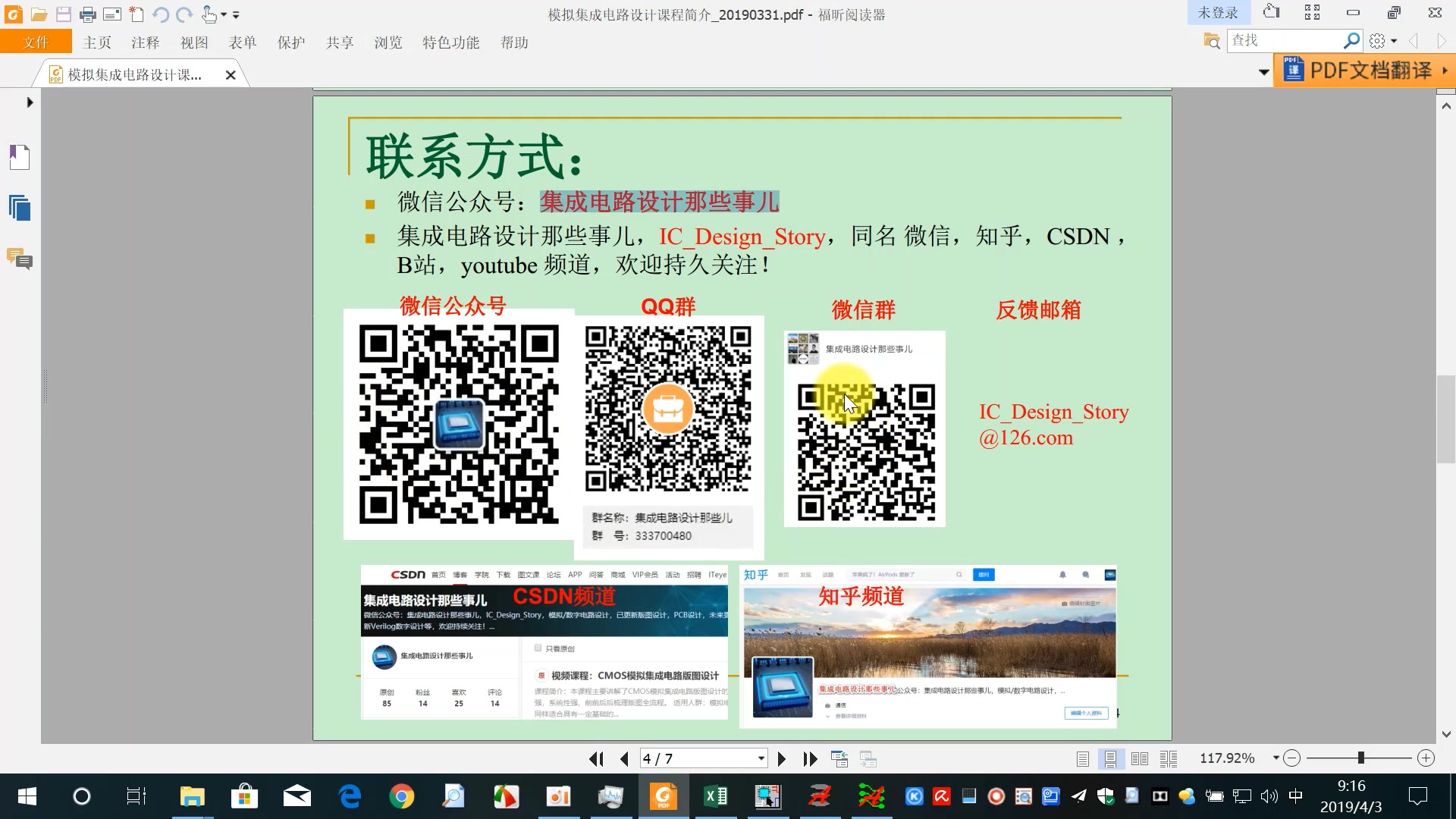Open the 帮助 ribbon tab
Viewport: 1456px width, 819px height.
point(515,42)
